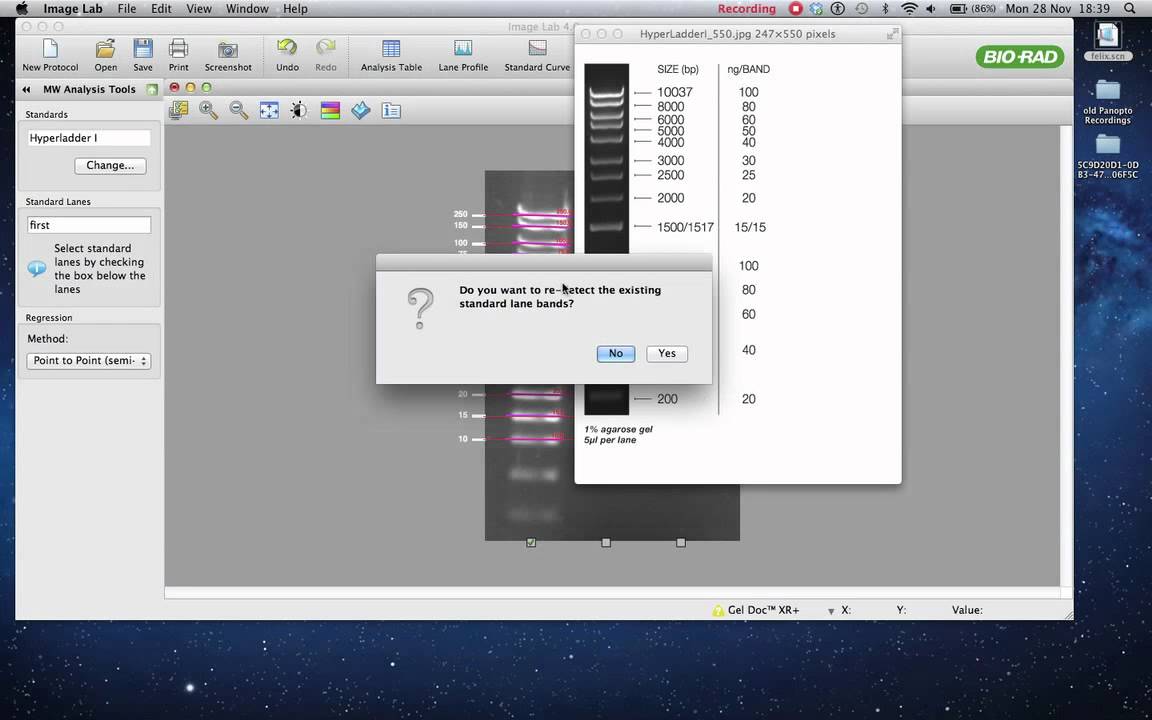Click the display gel options icon
The height and width of the screenshot is (720, 1152).
pos(179,110)
